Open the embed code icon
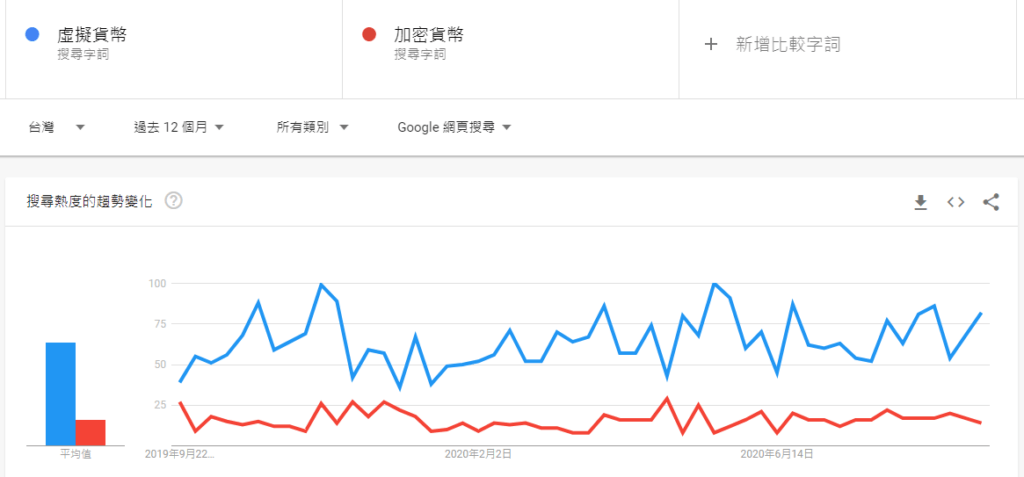 pyautogui.click(x=956, y=202)
